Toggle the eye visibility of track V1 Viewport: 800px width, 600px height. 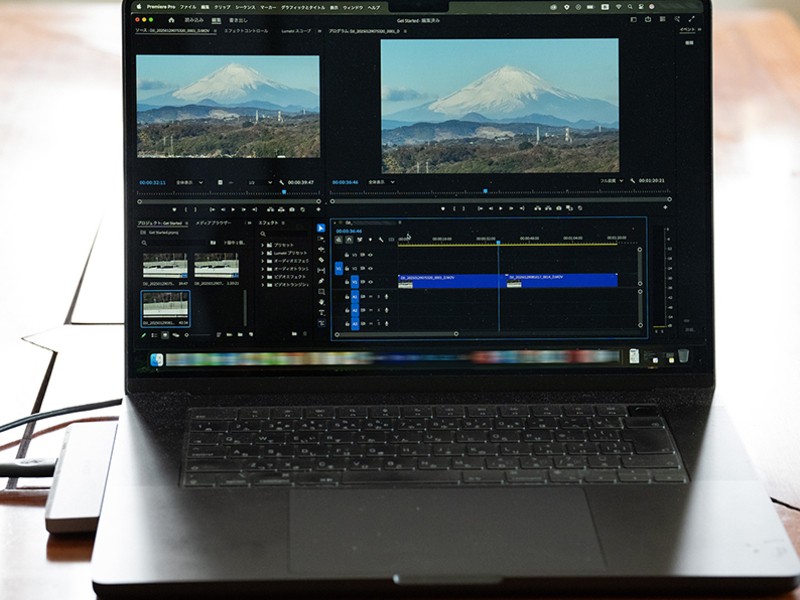pos(369,282)
